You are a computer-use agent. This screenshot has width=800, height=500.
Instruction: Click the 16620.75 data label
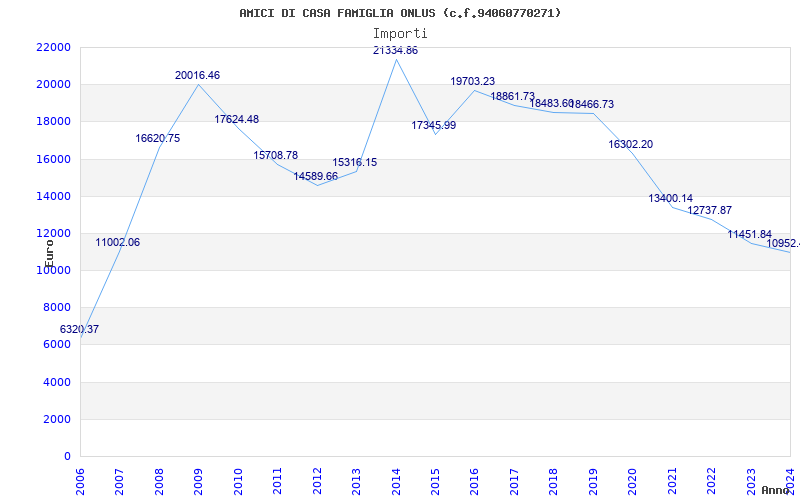158,139
